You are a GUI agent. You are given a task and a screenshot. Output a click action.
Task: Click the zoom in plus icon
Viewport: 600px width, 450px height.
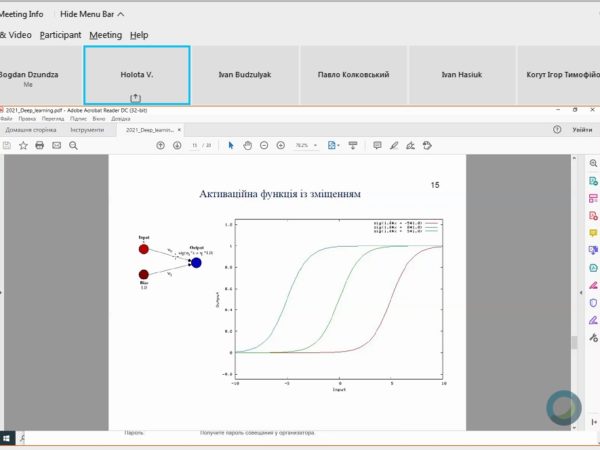[282, 145]
